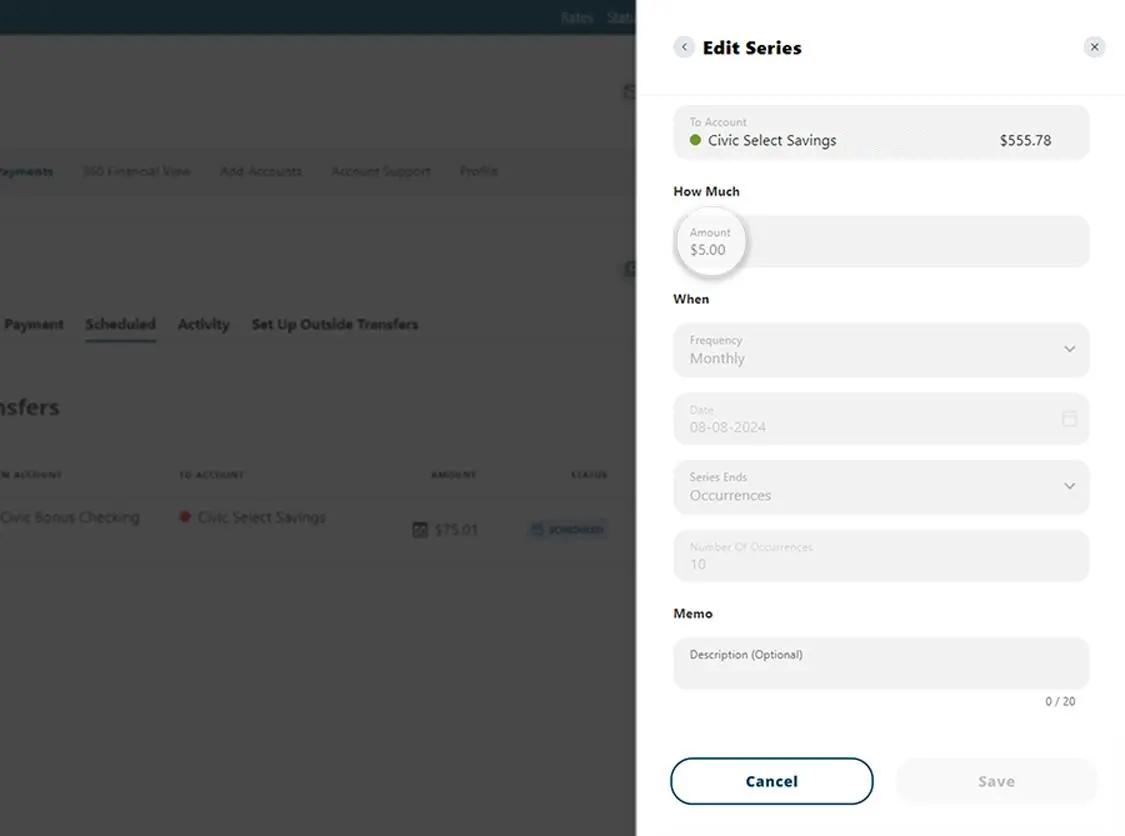Viewport: 1125px width, 836px height.
Task: Select the Scheduled tab
Action: point(120,324)
